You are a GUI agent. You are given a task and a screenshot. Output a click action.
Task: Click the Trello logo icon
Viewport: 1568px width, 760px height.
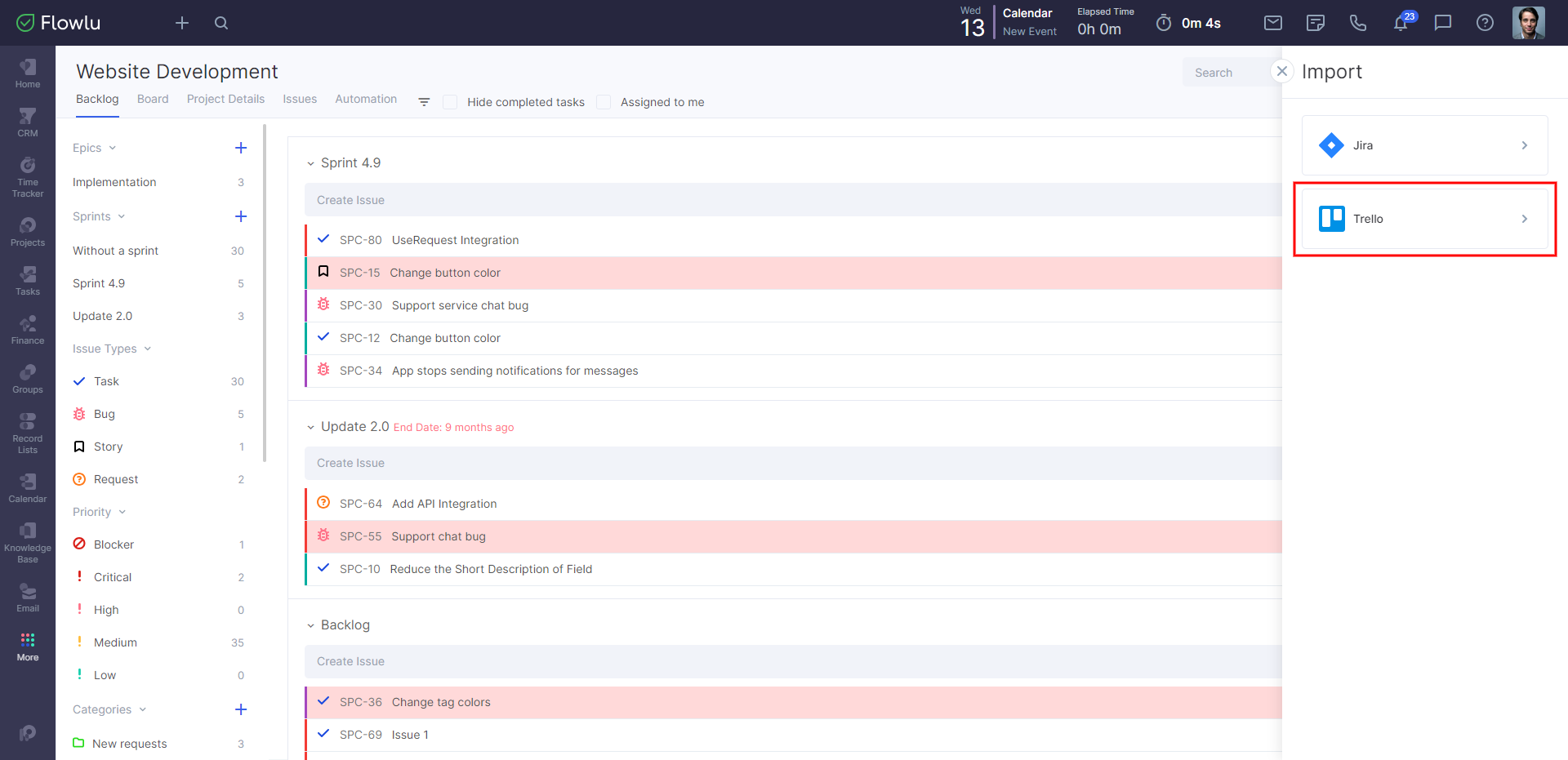1332,219
